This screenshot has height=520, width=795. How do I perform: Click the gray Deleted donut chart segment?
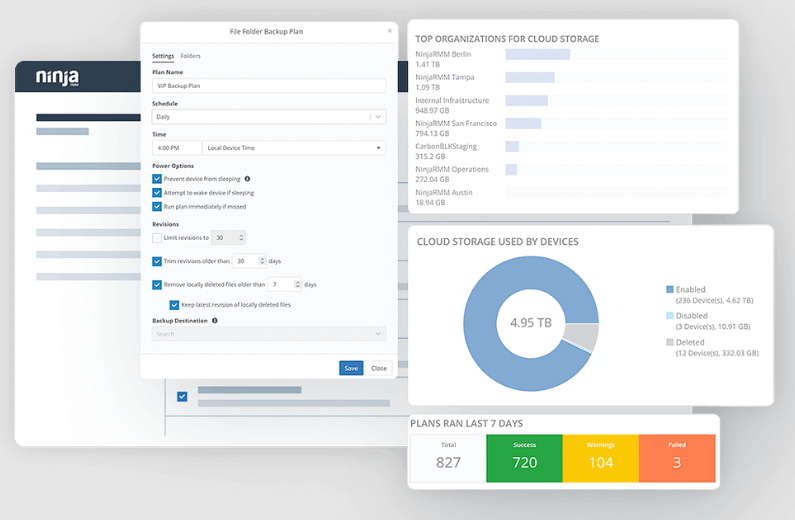(583, 336)
